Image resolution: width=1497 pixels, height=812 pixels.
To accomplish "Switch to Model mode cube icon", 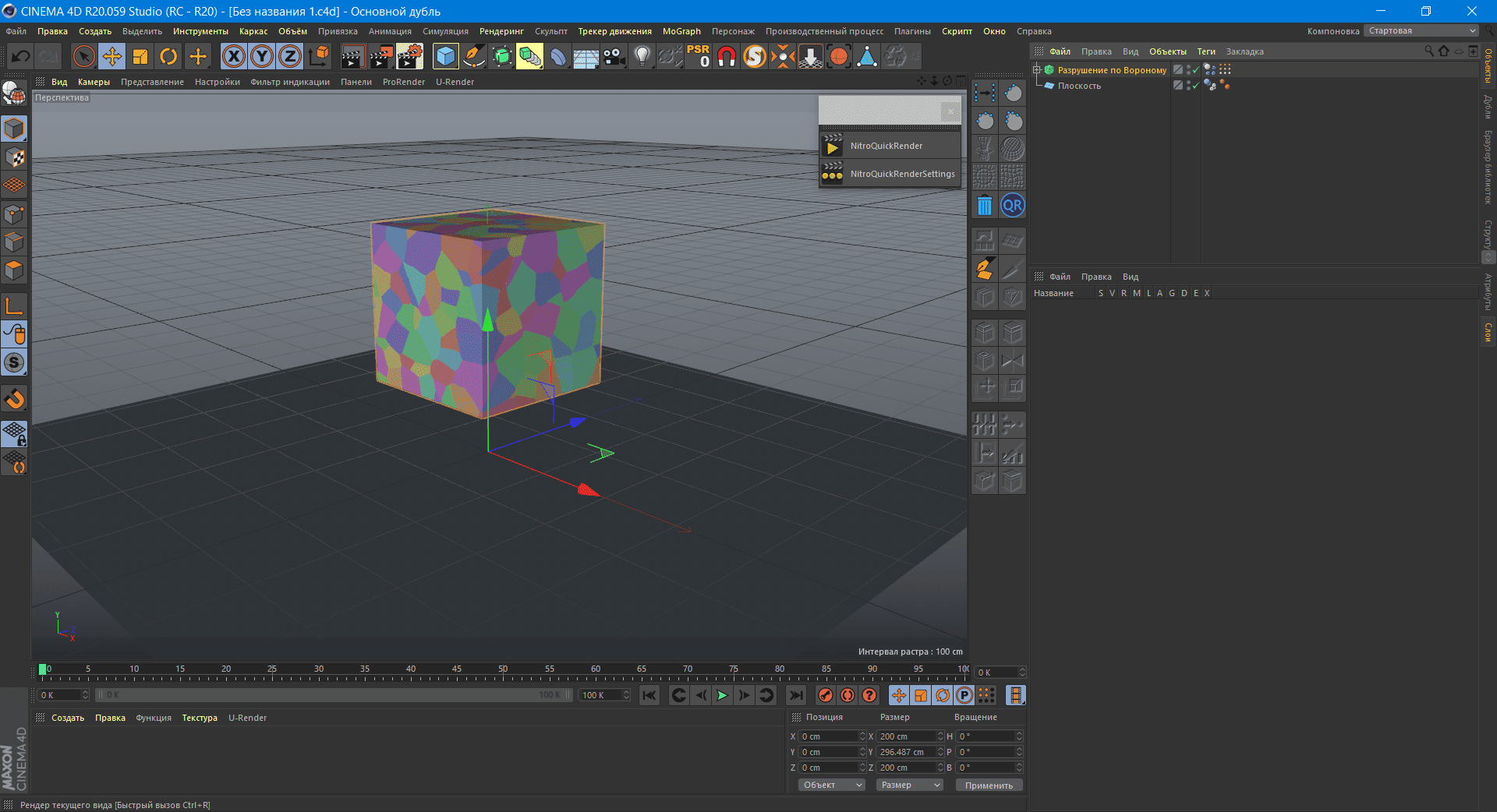I will click(x=15, y=129).
